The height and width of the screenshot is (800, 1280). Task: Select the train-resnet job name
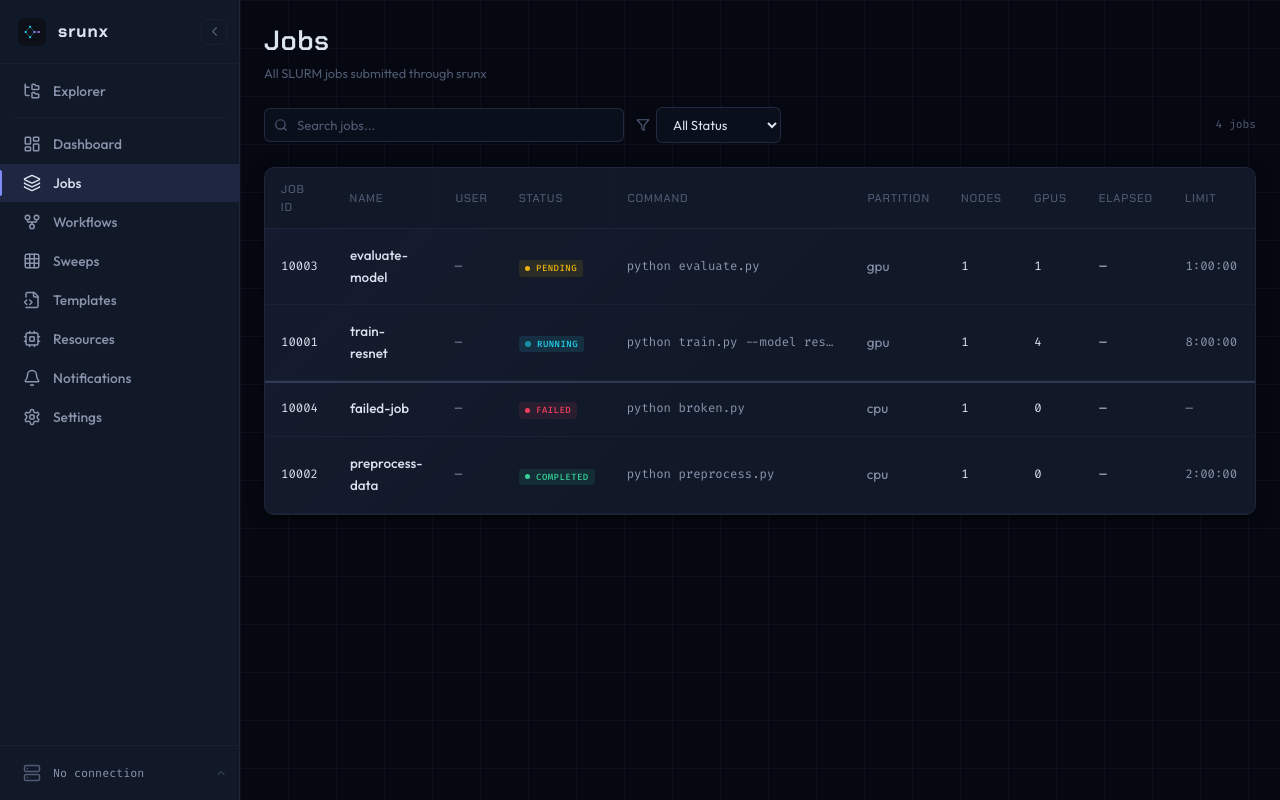click(x=368, y=342)
